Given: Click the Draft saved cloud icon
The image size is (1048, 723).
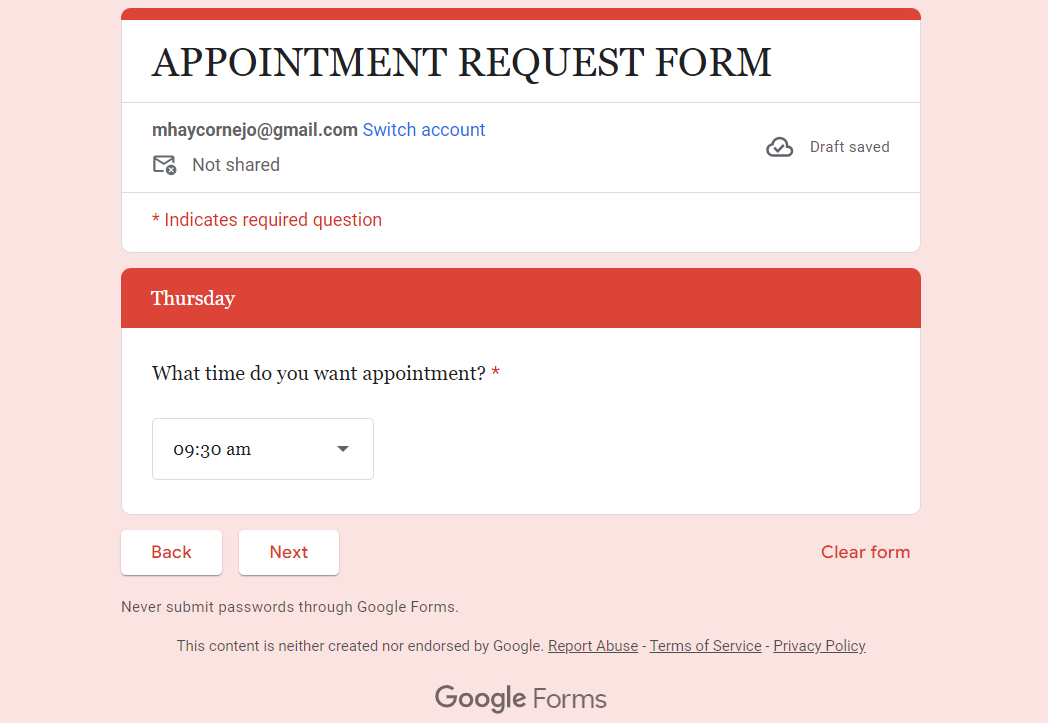Looking at the screenshot, I should pos(779,147).
